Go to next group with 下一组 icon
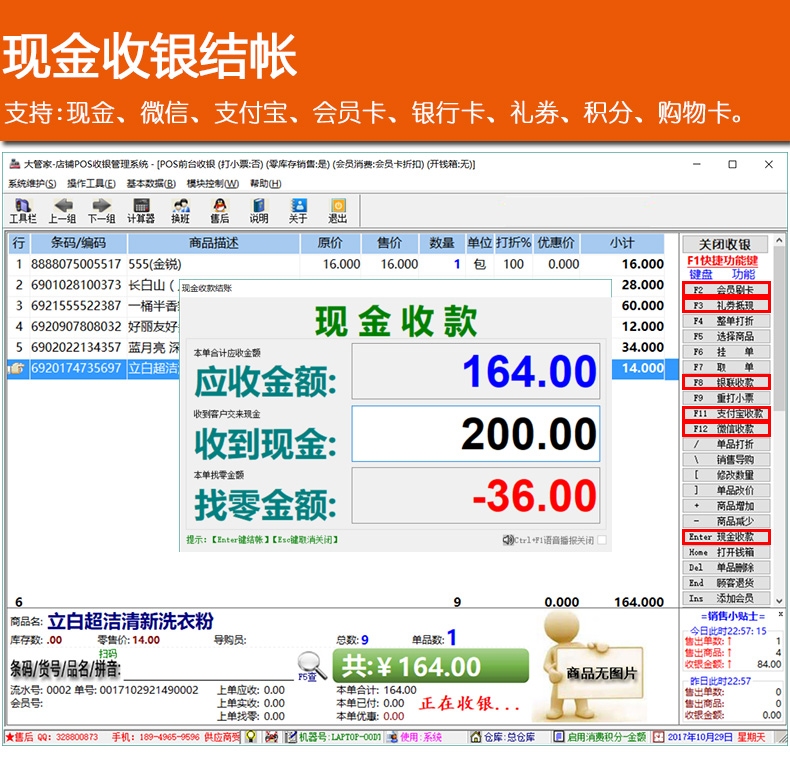This screenshot has height=760, width=790. coord(101,211)
